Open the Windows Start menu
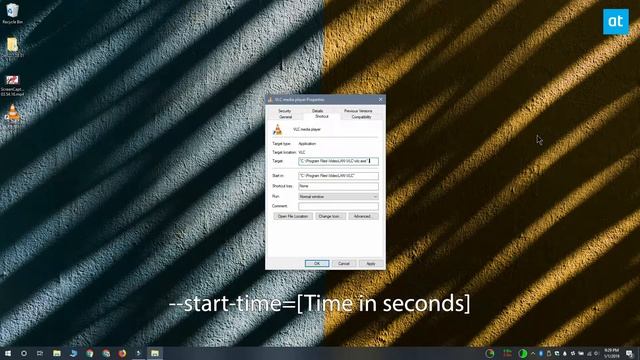 coord(8,353)
